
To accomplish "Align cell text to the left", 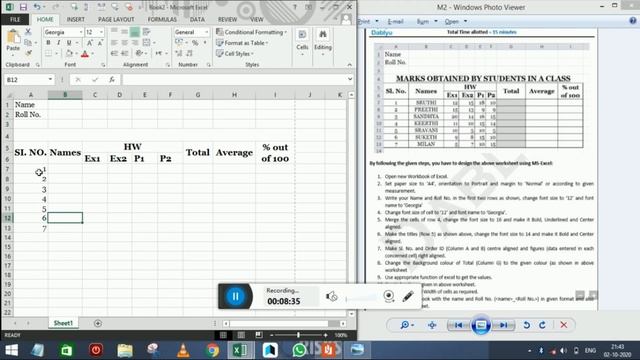I will click(x=114, y=42).
